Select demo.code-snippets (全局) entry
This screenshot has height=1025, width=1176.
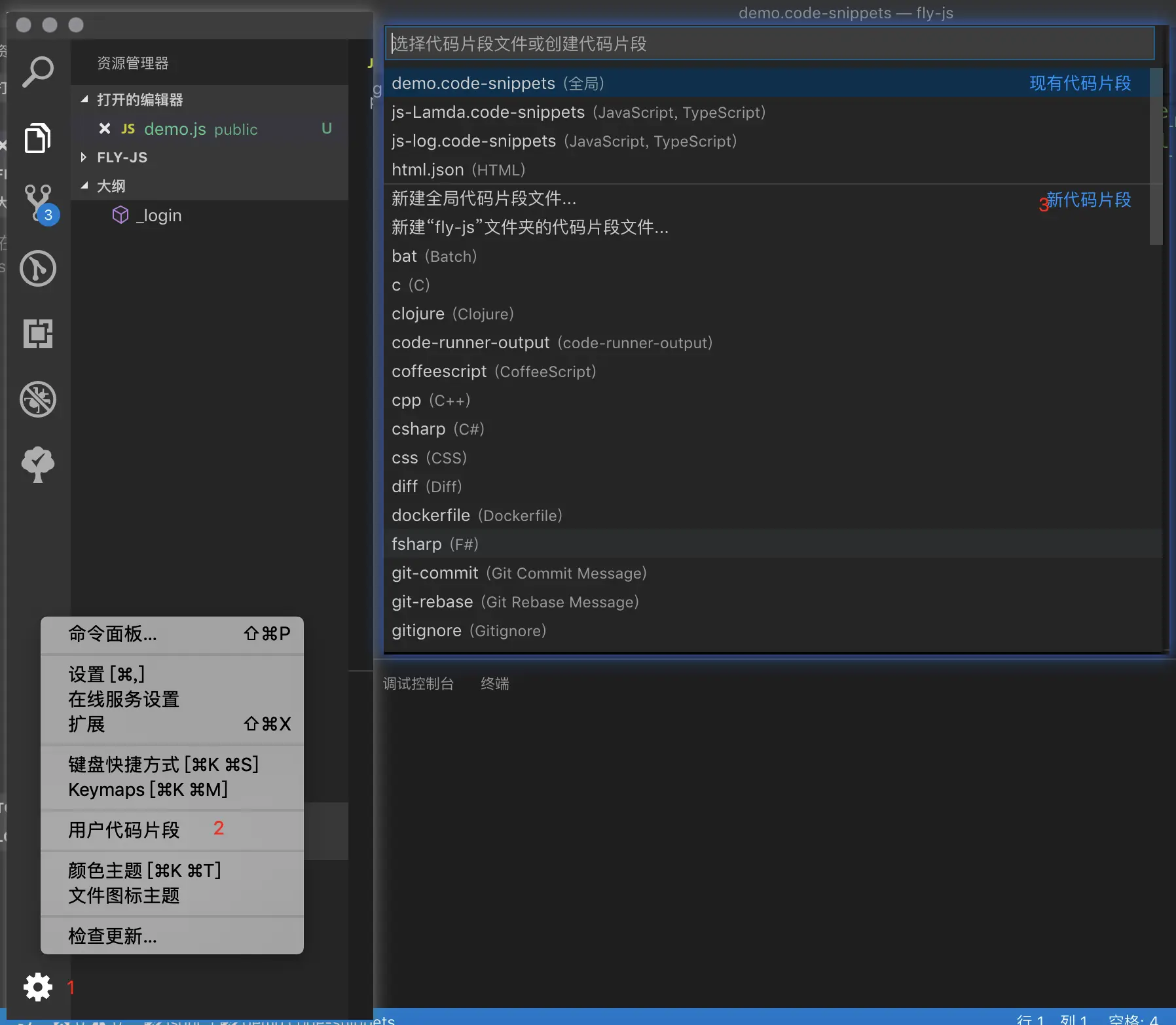pos(767,83)
